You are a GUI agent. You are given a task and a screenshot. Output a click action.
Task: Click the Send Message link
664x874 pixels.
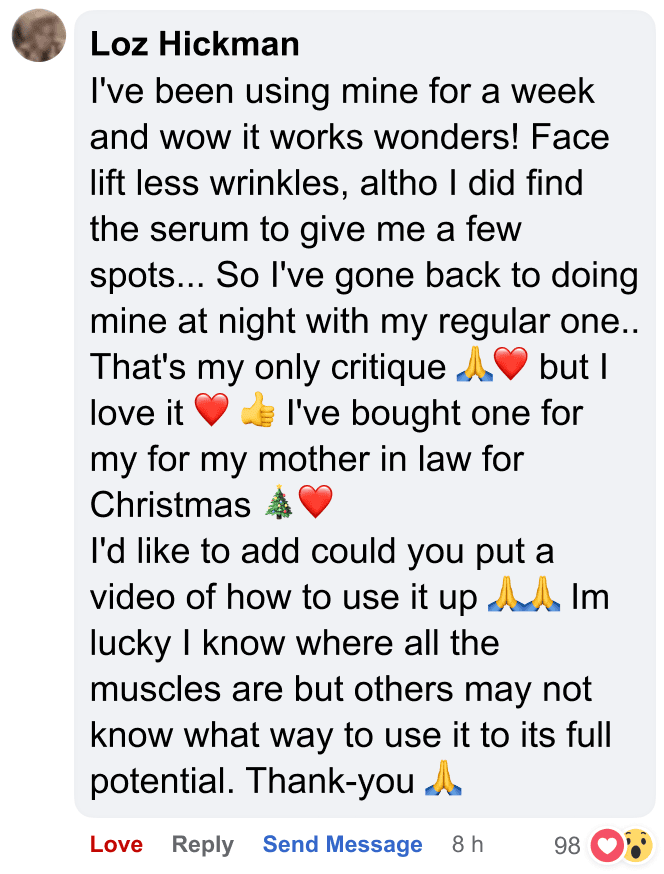click(342, 845)
